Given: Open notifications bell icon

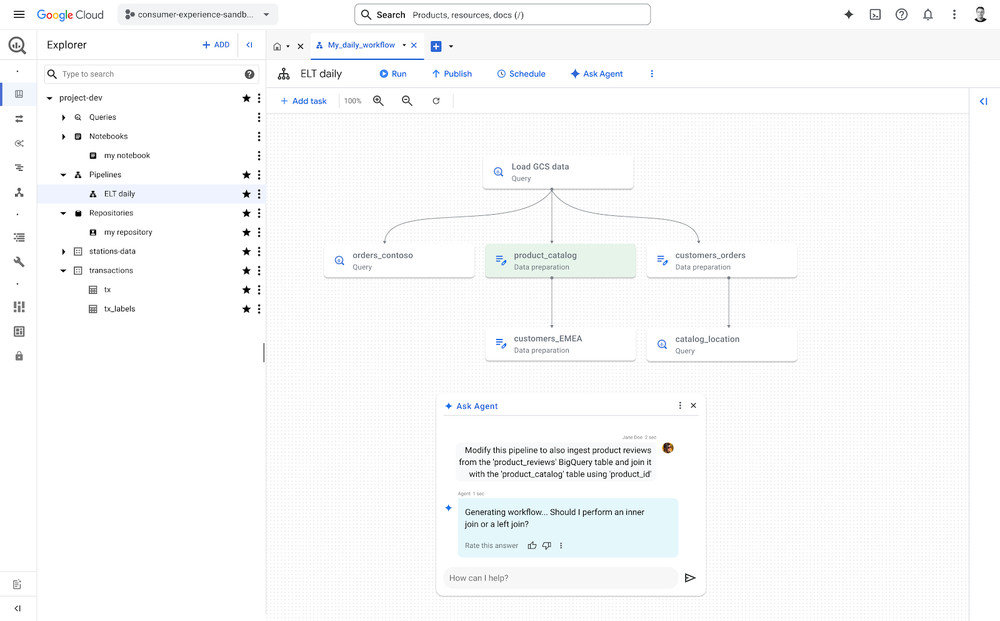Looking at the screenshot, I should click(x=928, y=15).
